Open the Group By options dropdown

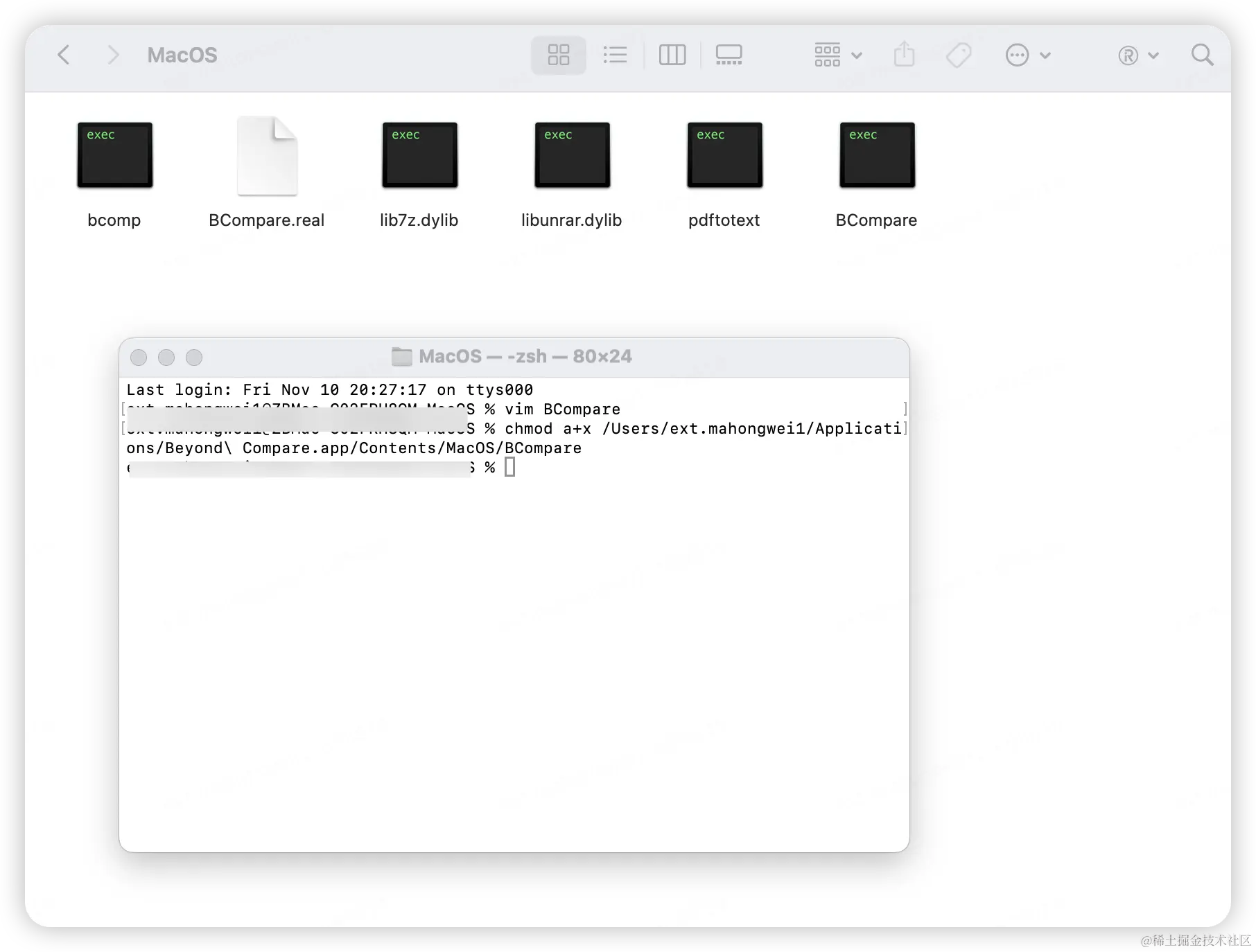838,55
